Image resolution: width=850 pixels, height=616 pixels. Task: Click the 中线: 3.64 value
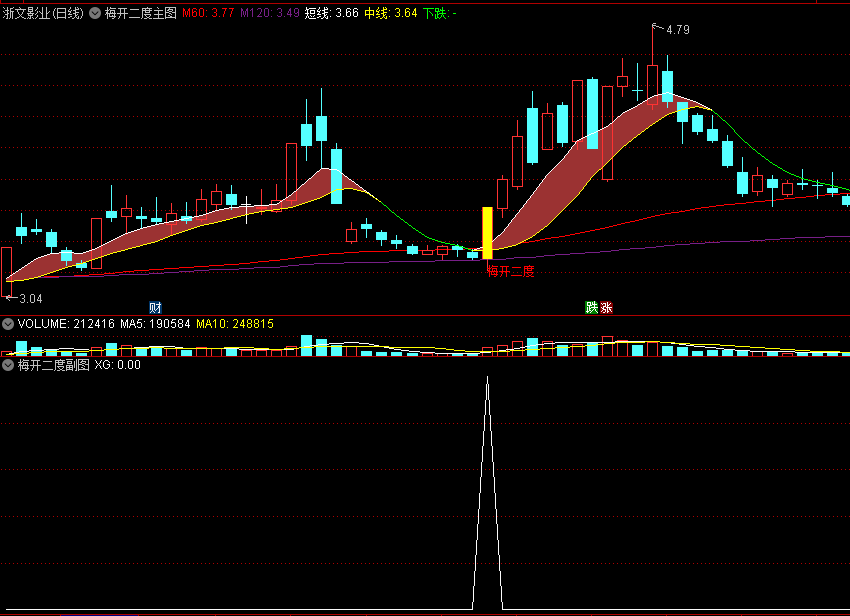[391, 14]
